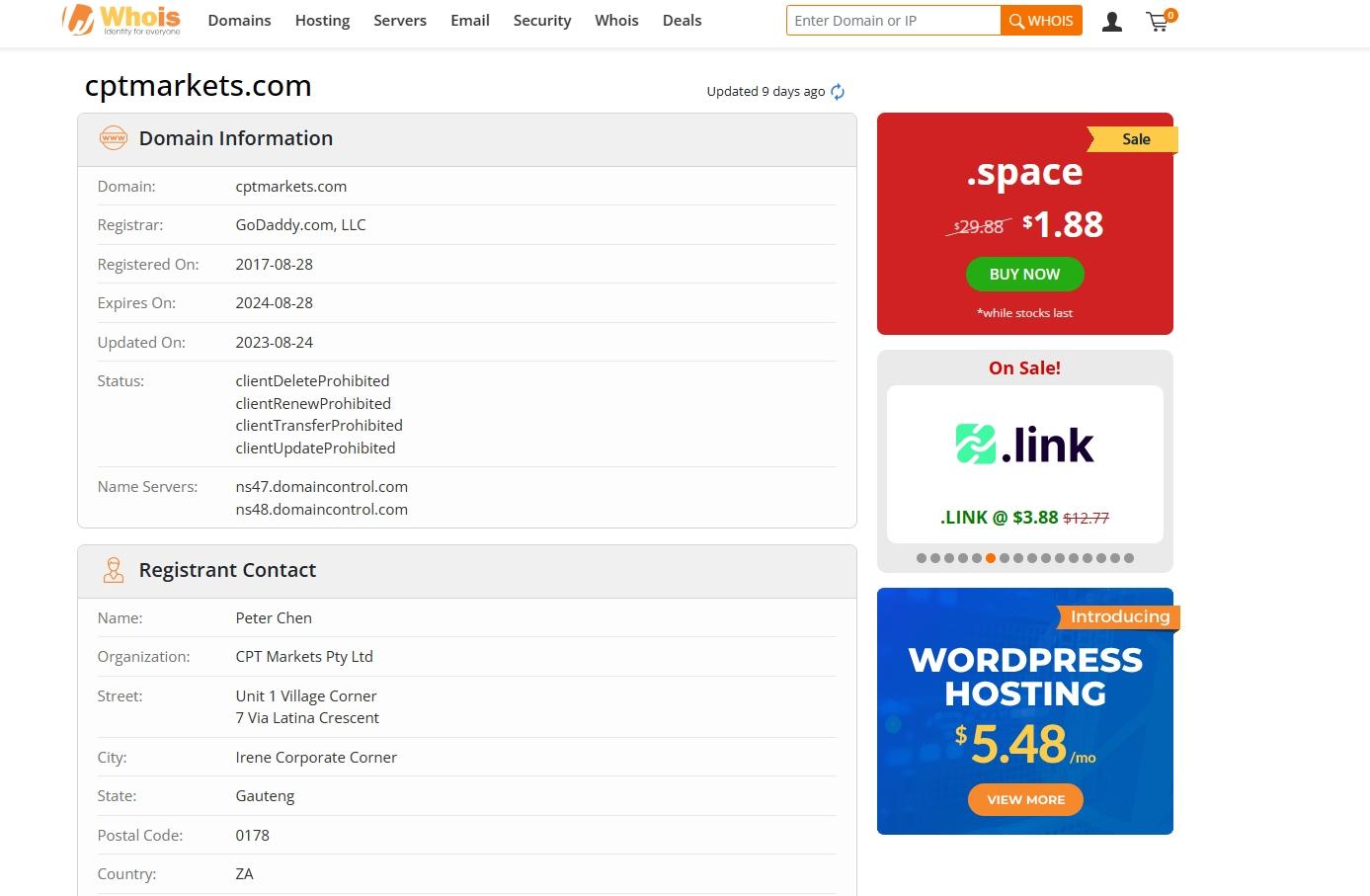
Task: Focus the Enter Domain or IP field
Action: pyautogui.click(x=893, y=21)
